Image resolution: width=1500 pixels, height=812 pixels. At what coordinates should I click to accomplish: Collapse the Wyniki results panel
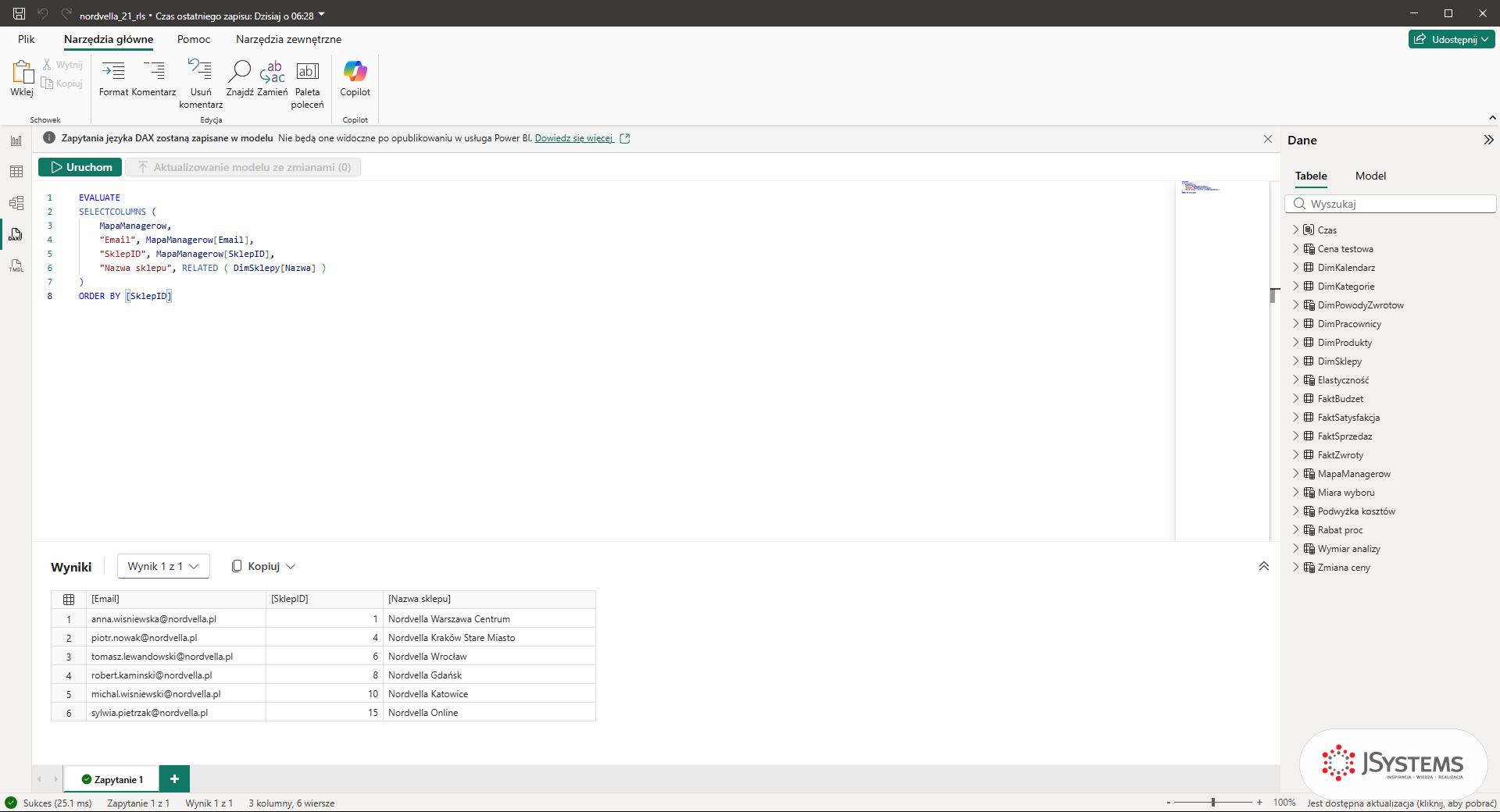1263,566
